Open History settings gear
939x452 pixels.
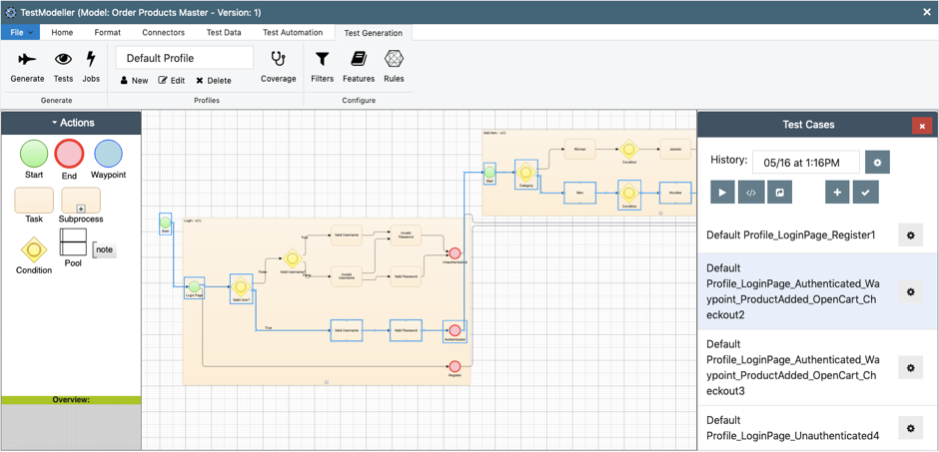tap(877, 162)
